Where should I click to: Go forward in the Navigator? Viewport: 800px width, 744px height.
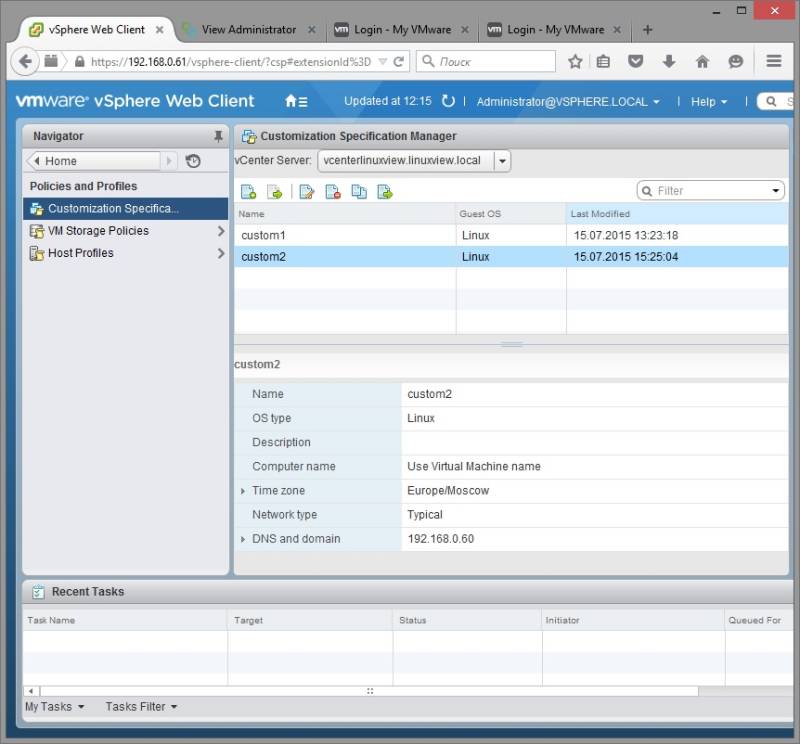[x=169, y=161]
